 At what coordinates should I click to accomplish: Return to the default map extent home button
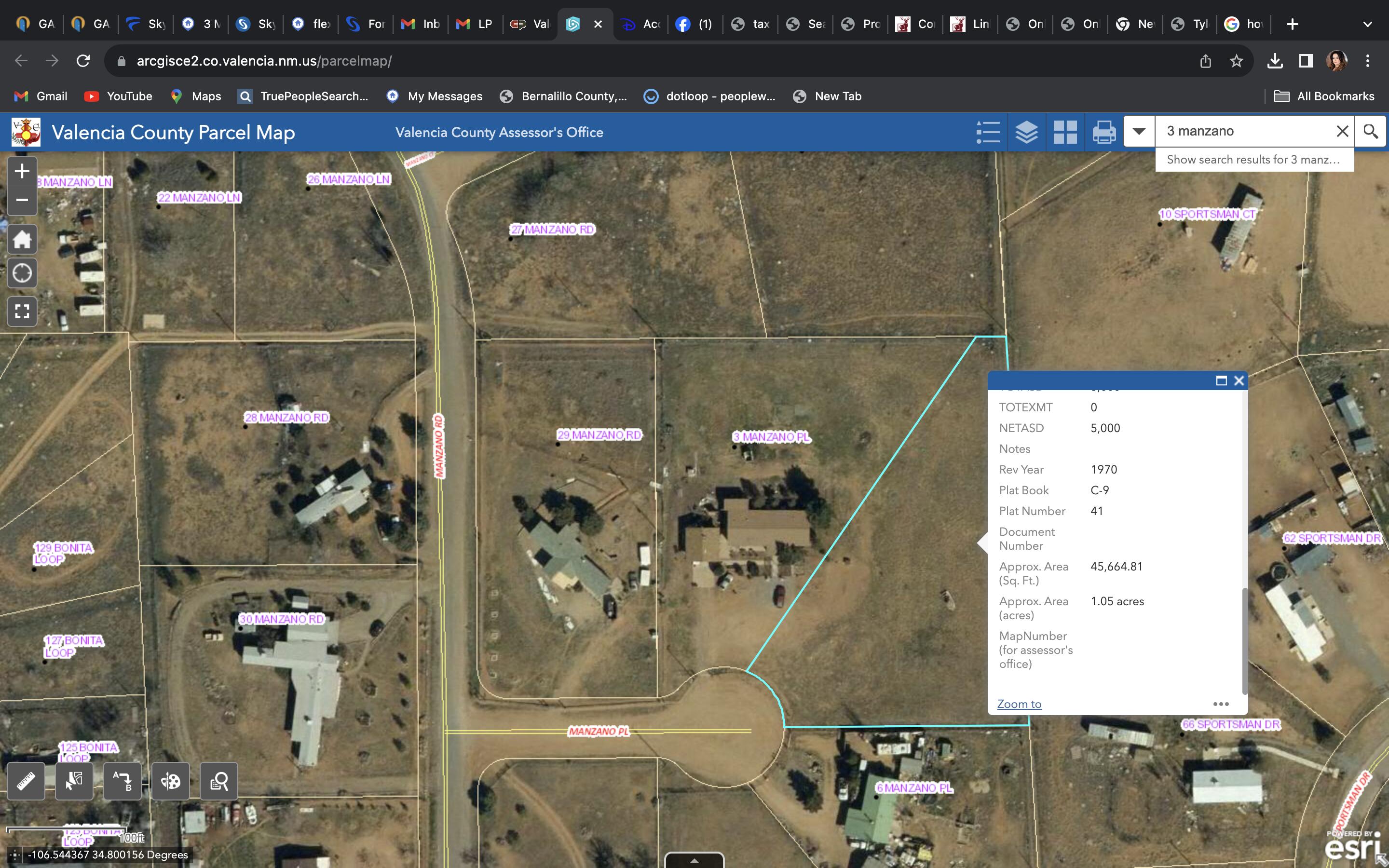click(x=22, y=239)
